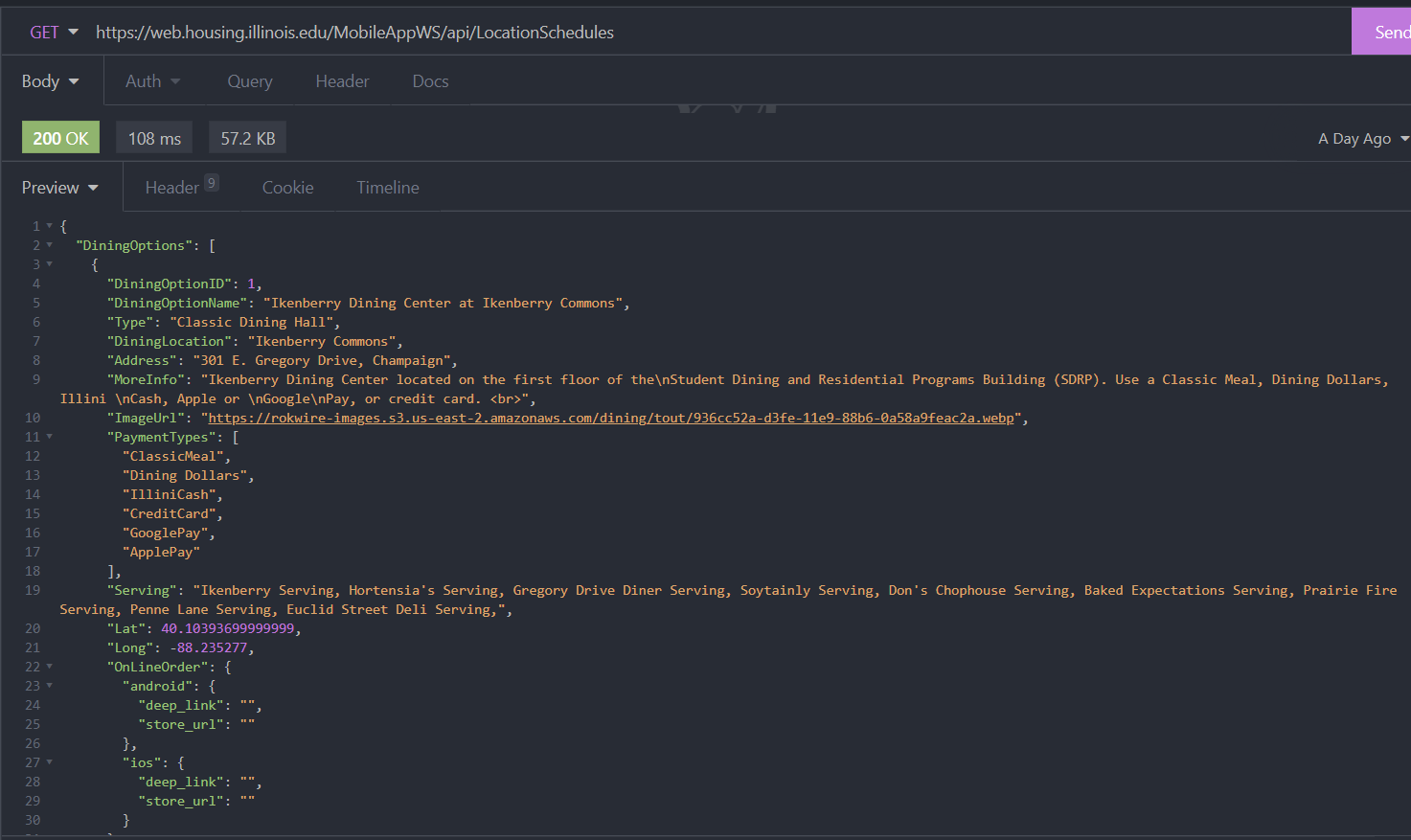
Task: Click the request URL field
Action: (x=718, y=33)
